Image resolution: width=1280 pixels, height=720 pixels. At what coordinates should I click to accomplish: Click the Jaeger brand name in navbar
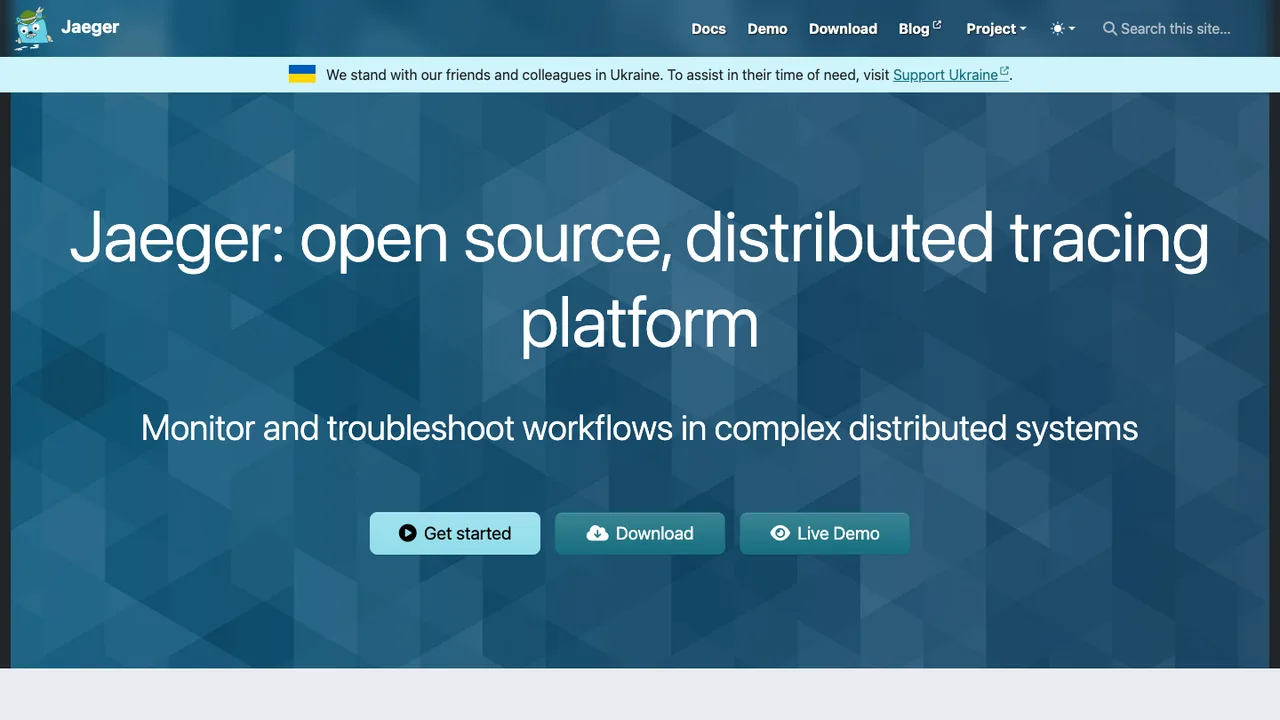[x=90, y=27]
